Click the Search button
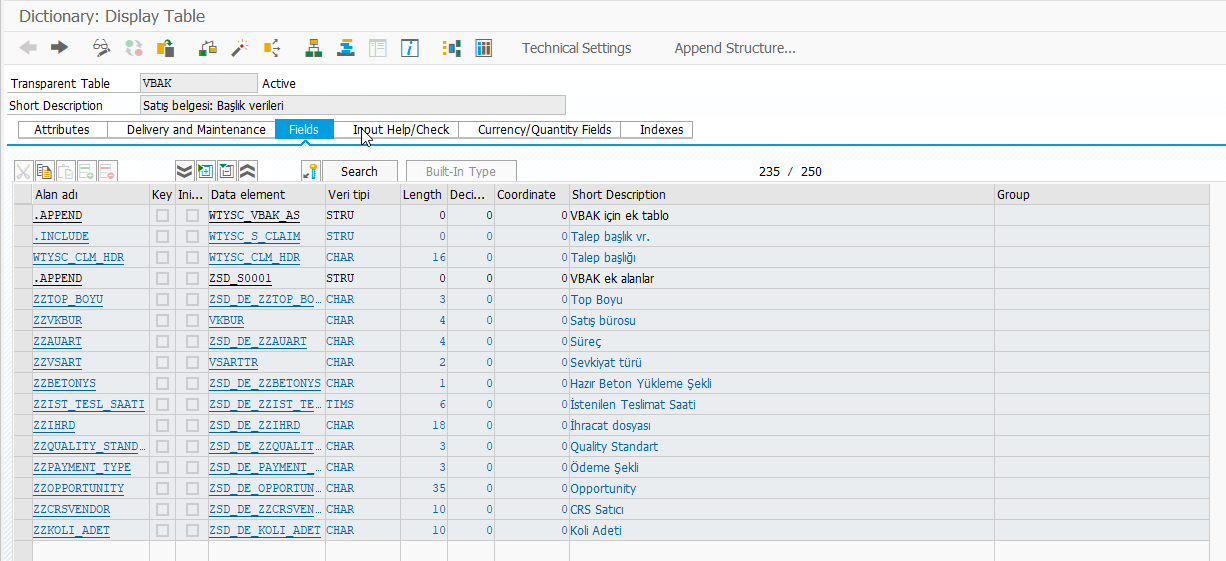The image size is (1226, 561). pyautogui.click(x=359, y=171)
